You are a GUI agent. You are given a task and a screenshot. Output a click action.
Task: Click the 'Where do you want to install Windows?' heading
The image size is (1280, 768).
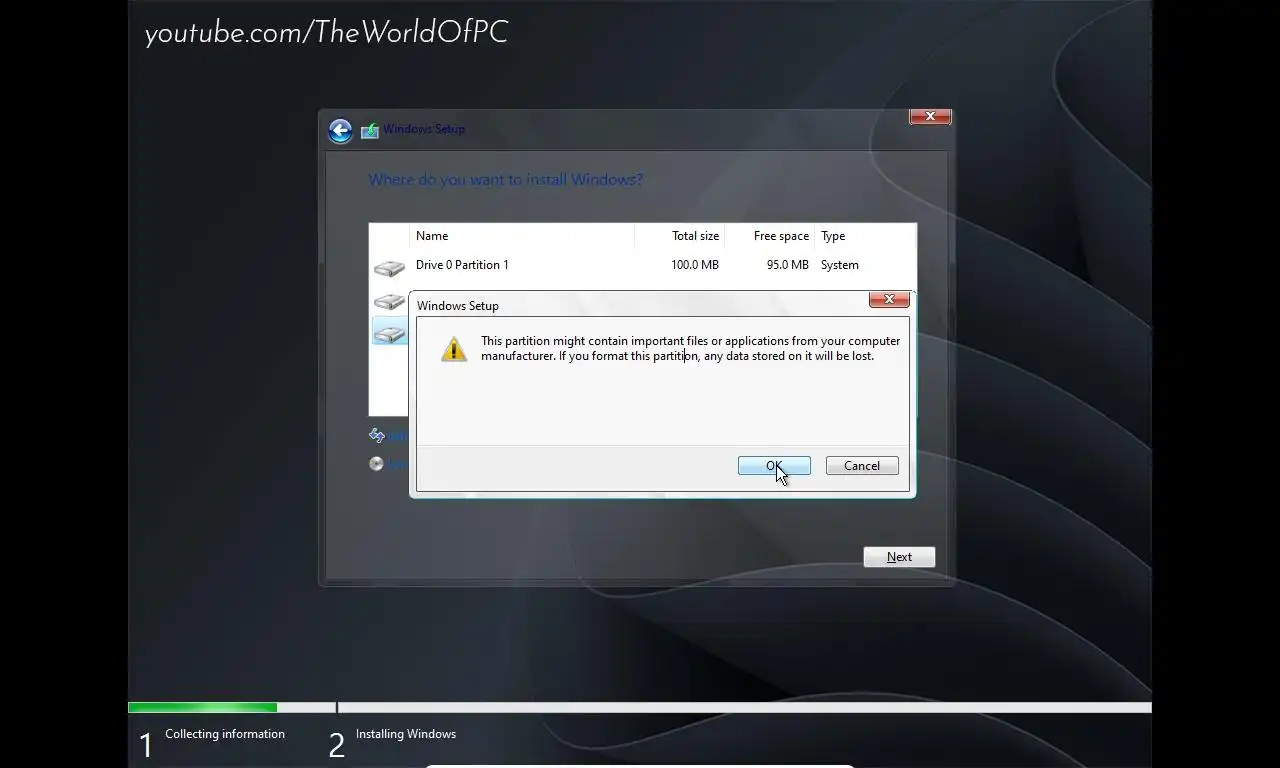[x=506, y=180]
